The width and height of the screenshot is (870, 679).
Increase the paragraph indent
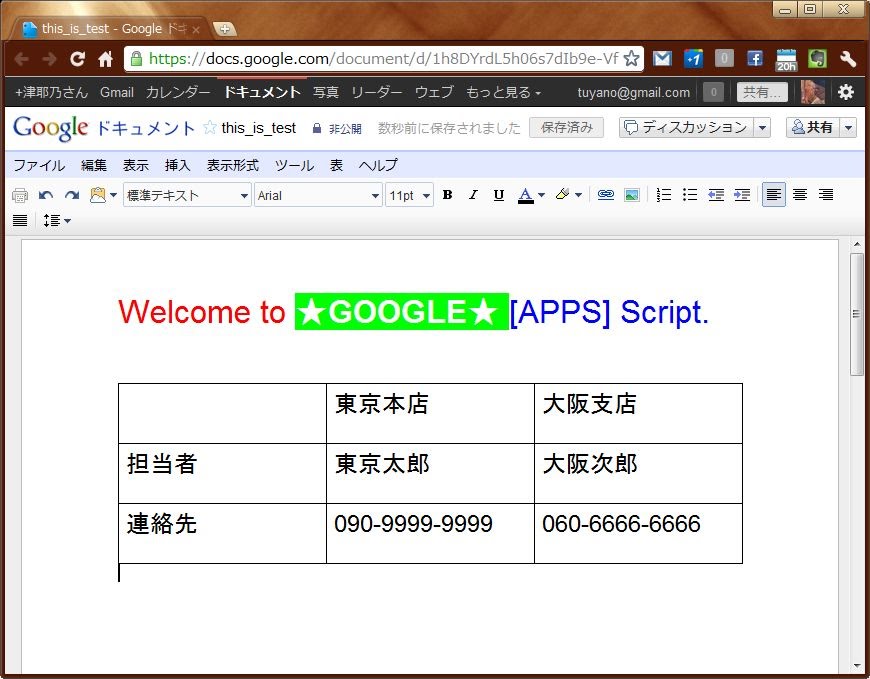(x=741, y=195)
